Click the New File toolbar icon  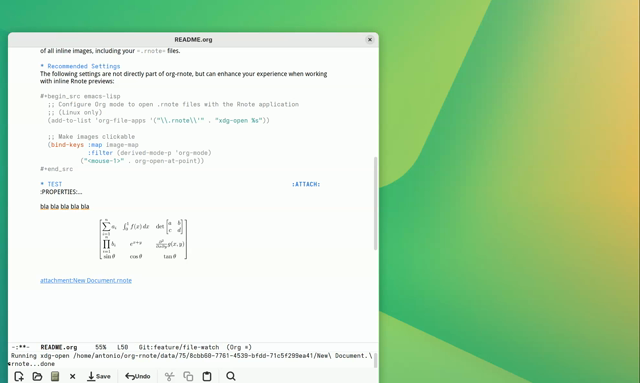coord(19,376)
